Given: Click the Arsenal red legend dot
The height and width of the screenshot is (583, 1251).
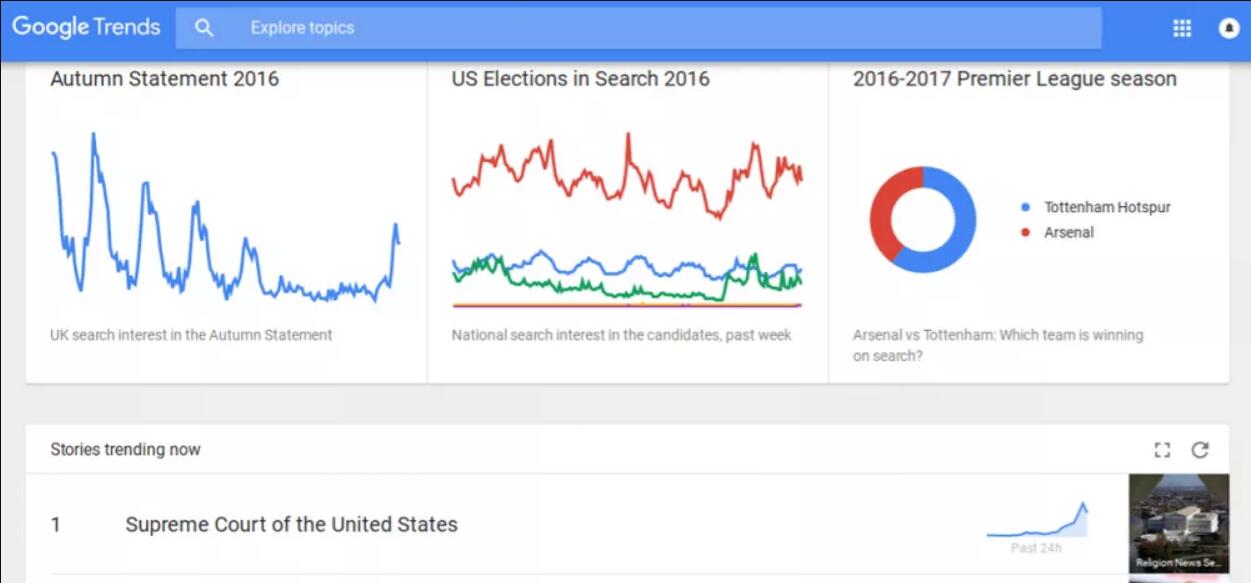Looking at the screenshot, I should point(1025,232).
